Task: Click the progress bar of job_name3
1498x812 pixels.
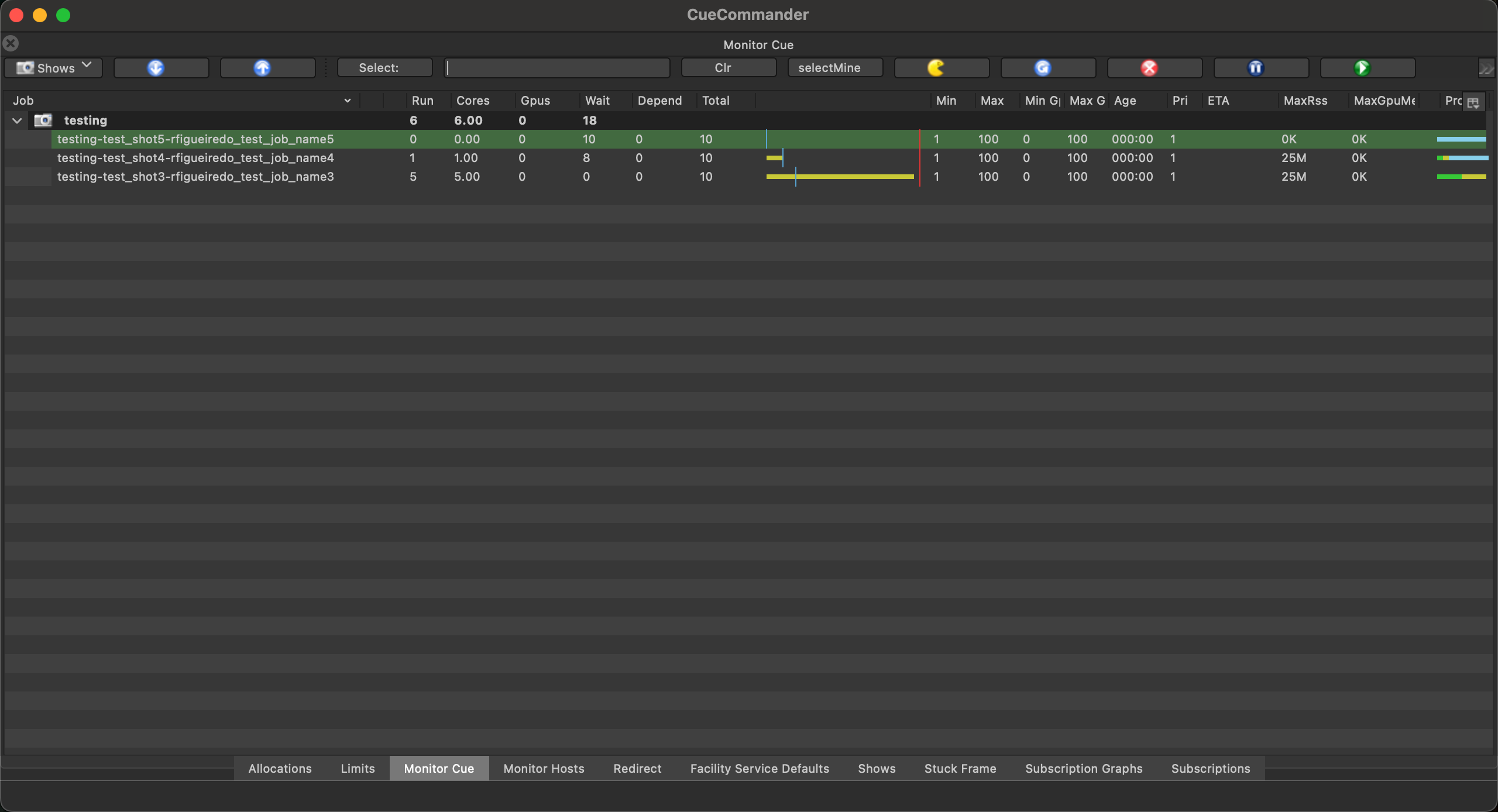Action: pos(840,177)
